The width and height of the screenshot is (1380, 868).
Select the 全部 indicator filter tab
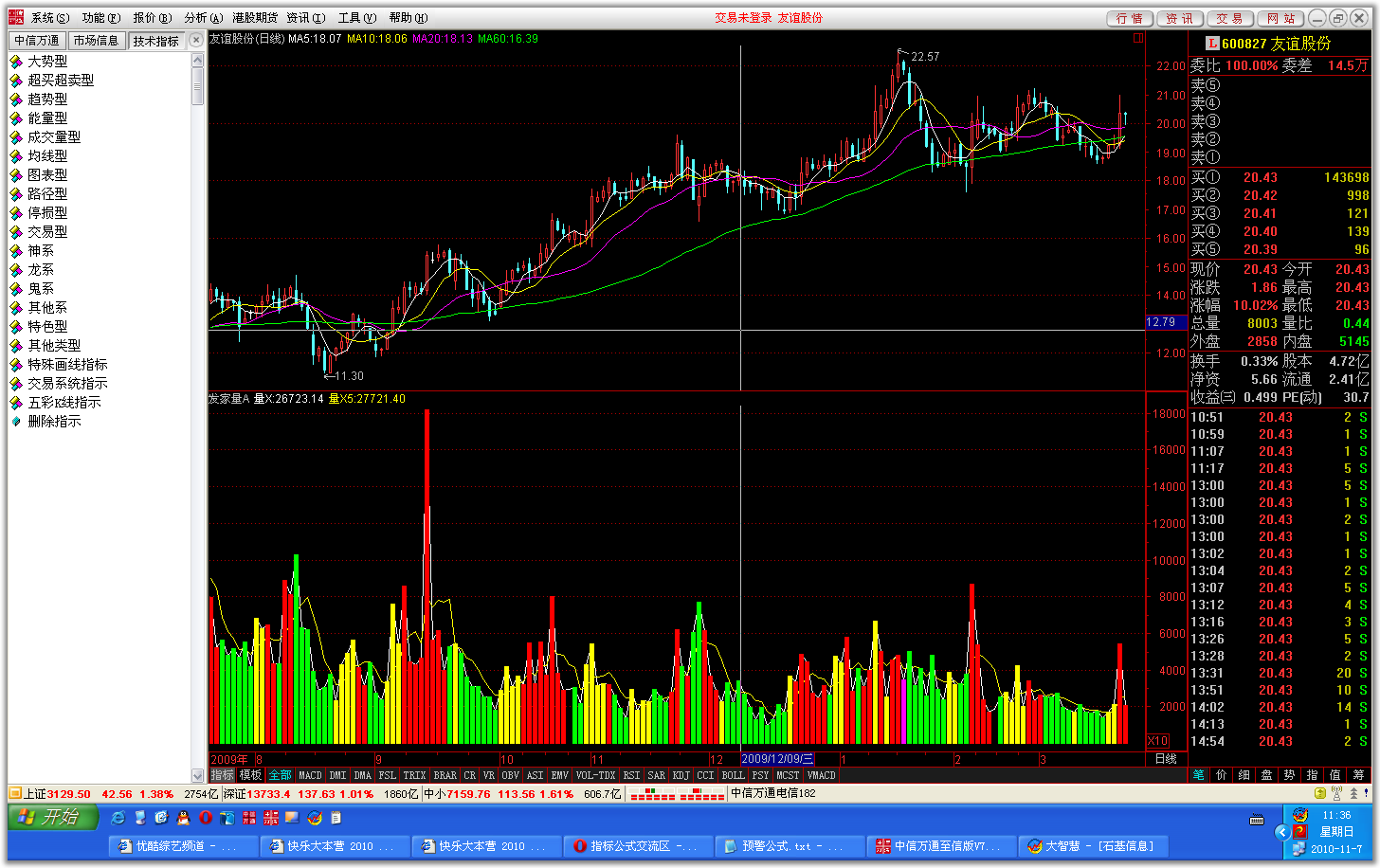tap(281, 775)
